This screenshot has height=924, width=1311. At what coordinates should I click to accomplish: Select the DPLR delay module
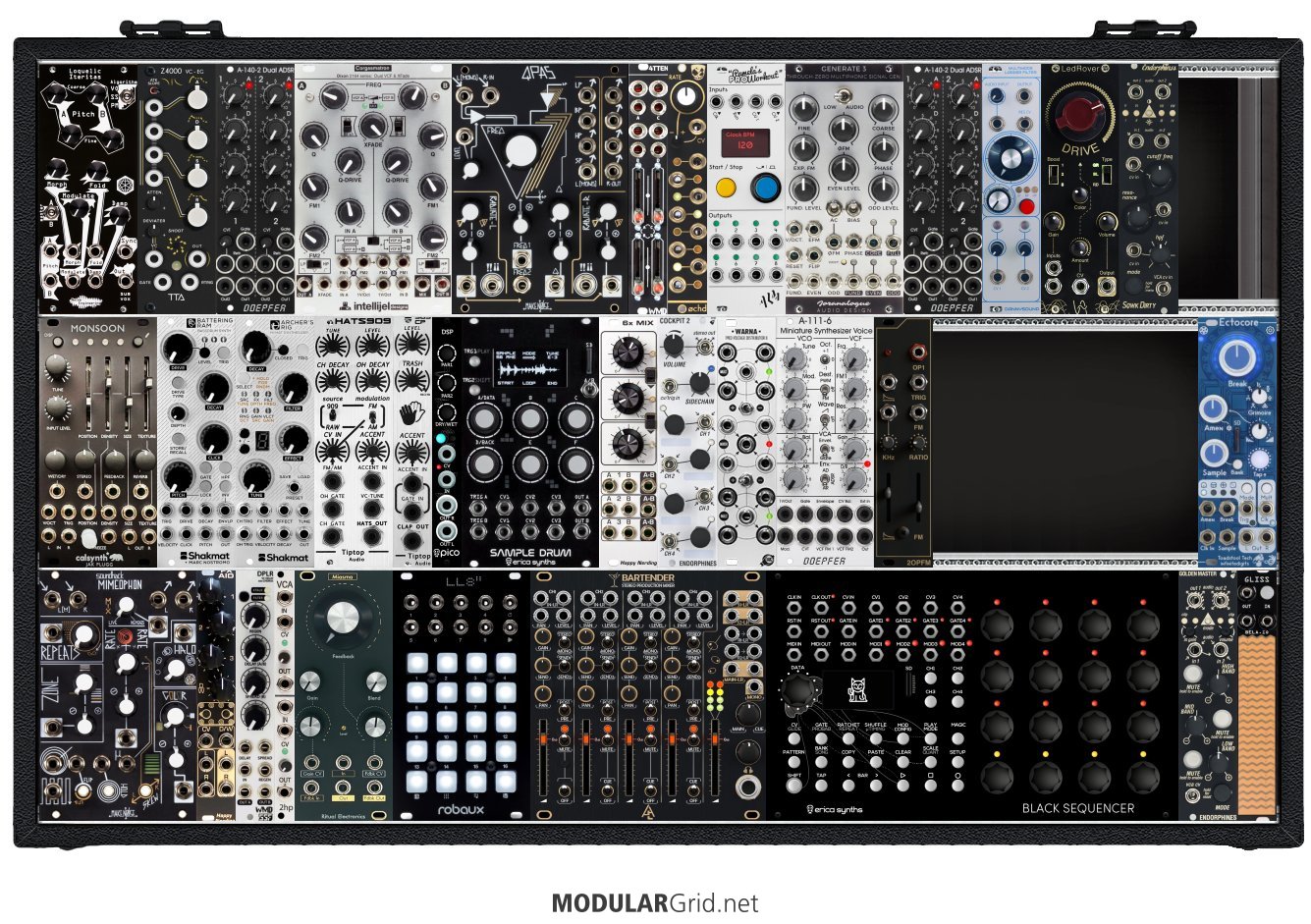(x=255, y=695)
